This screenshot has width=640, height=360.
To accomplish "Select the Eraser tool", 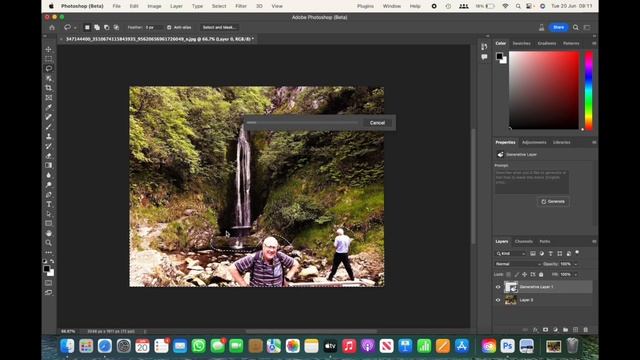I will coord(49,156).
